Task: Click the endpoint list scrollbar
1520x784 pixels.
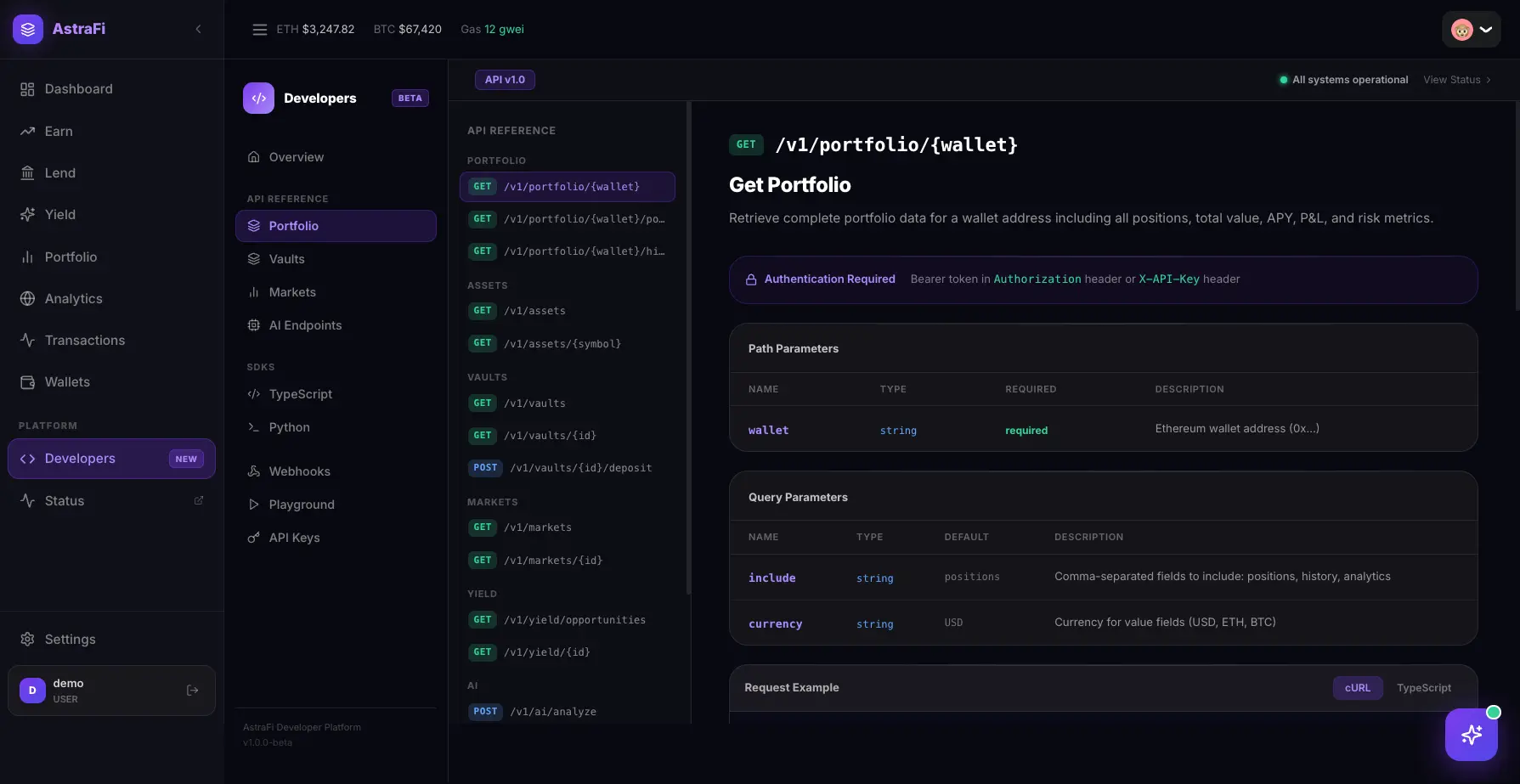Action: pyautogui.click(x=688, y=348)
